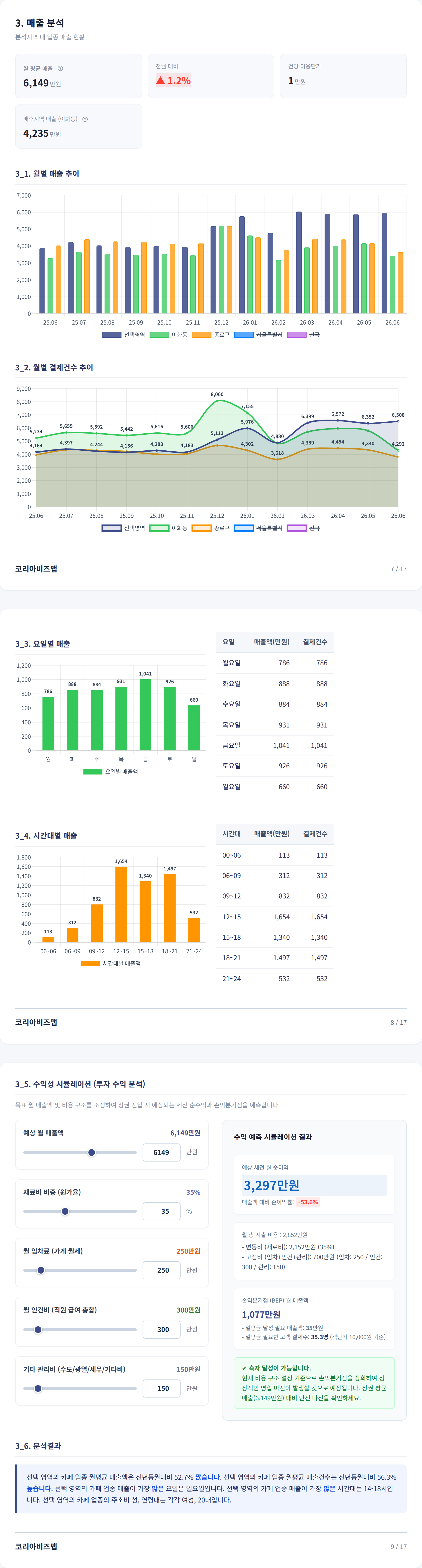Click the 1,077만원 break-even value
The height and width of the screenshot is (1568, 422).
point(261,1314)
